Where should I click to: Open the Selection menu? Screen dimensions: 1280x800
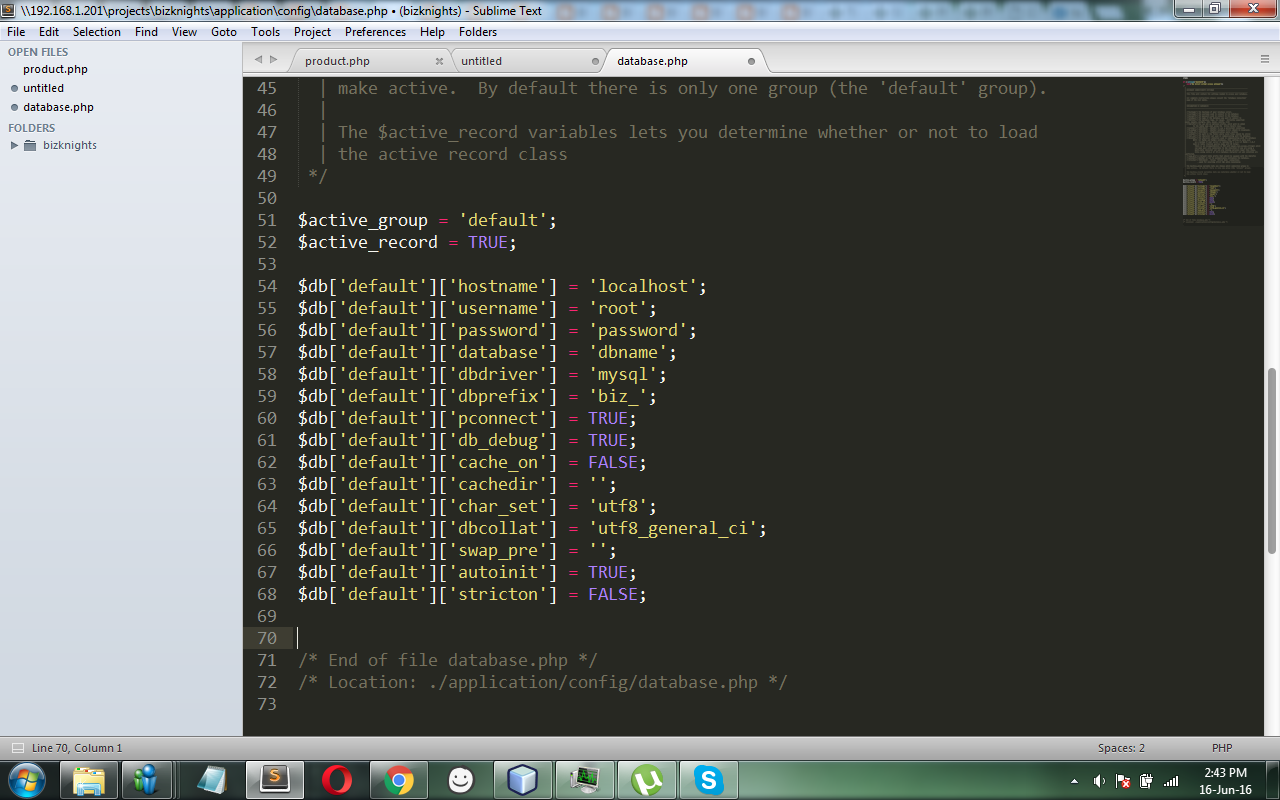point(97,32)
